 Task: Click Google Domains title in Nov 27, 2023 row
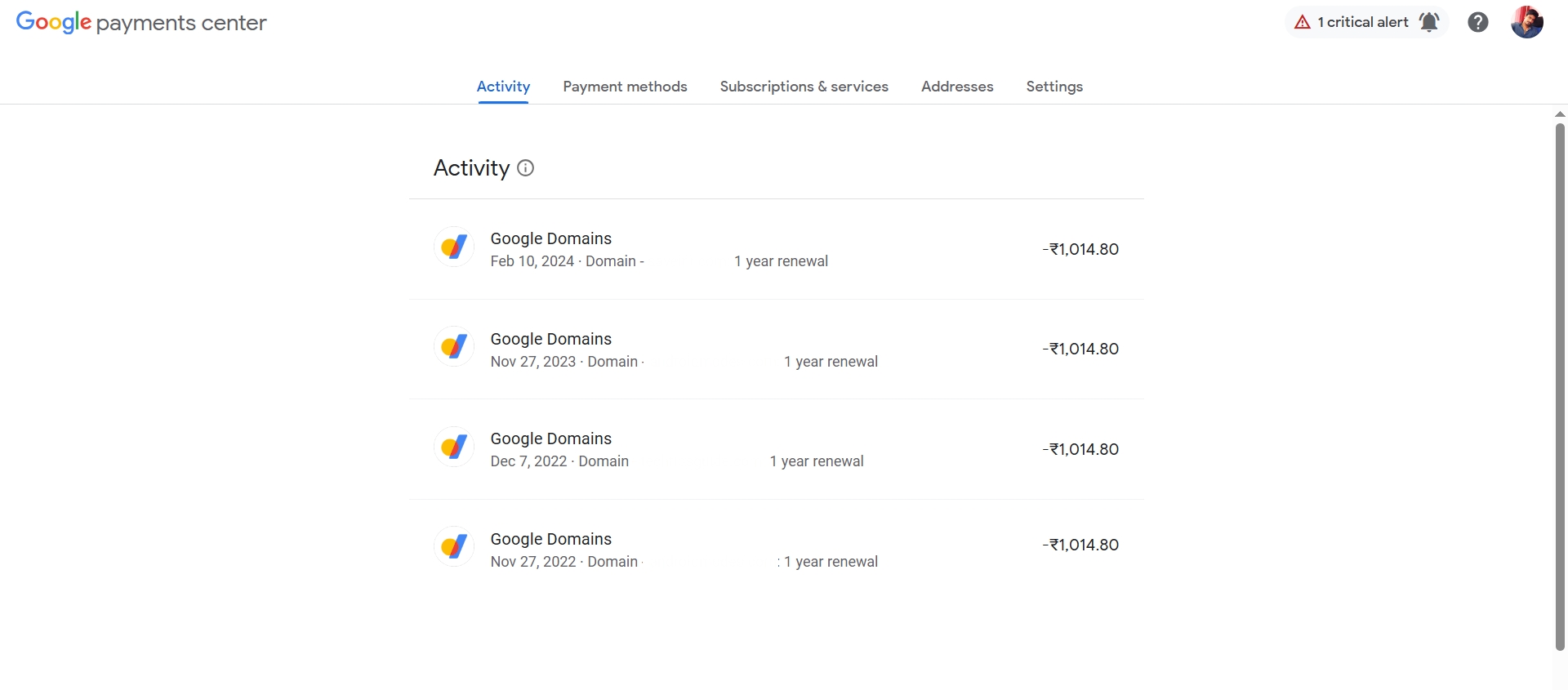pos(550,339)
